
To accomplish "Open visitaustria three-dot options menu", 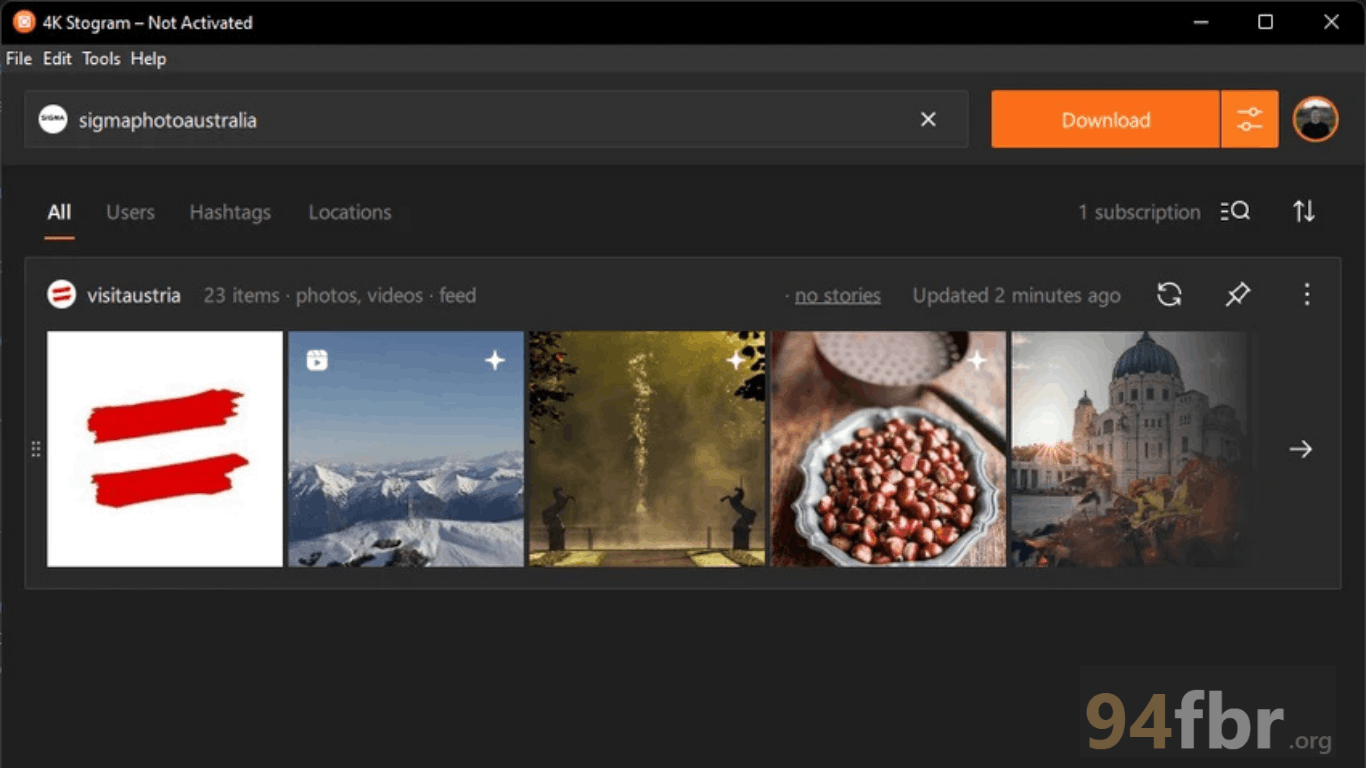I will [x=1306, y=294].
